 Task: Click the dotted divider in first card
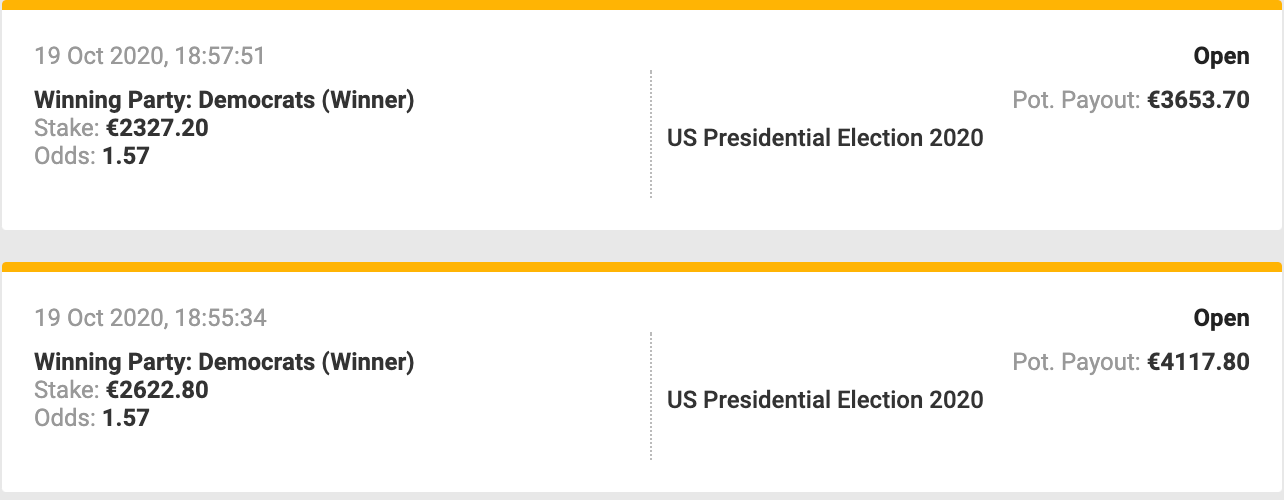click(x=651, y=134)
